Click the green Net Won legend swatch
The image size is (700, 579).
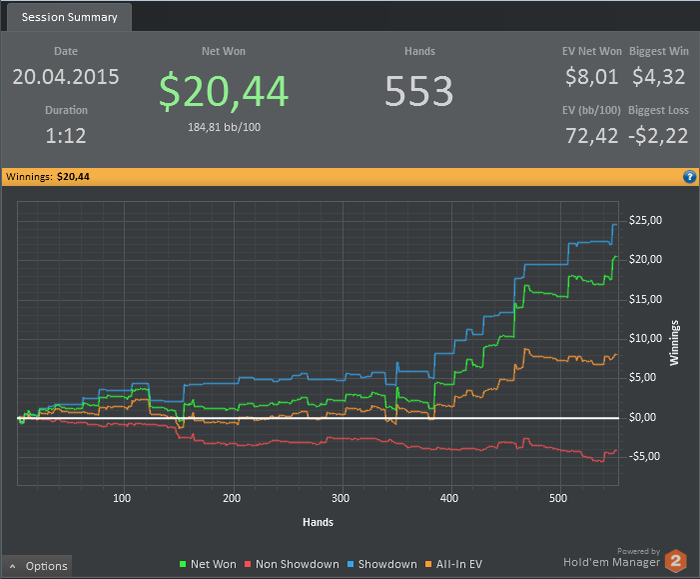(x=183, y=564)
